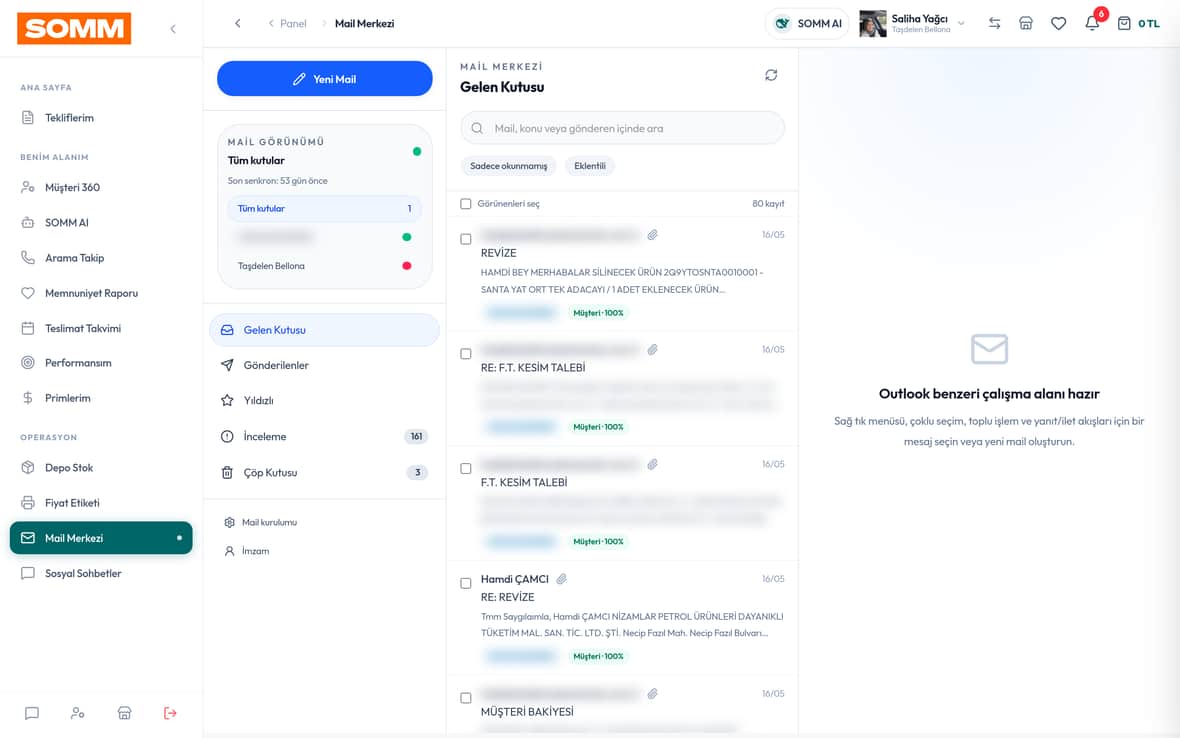Select the REVİZE email checkbox
The image size is (1180, 738).
466,239
